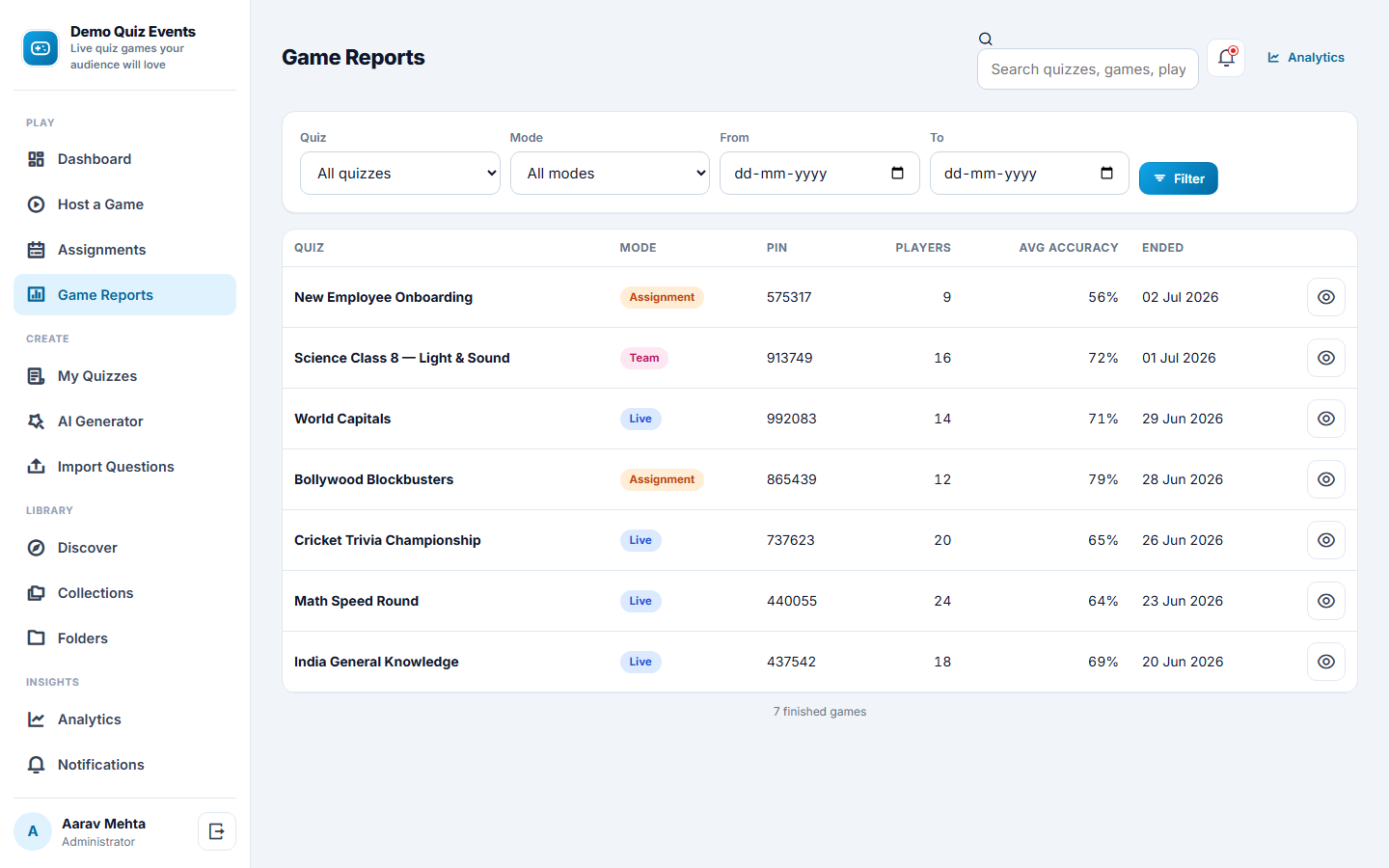
Task: Open eye icon for India General Knowledge
Action: [x=1326, y=662]
